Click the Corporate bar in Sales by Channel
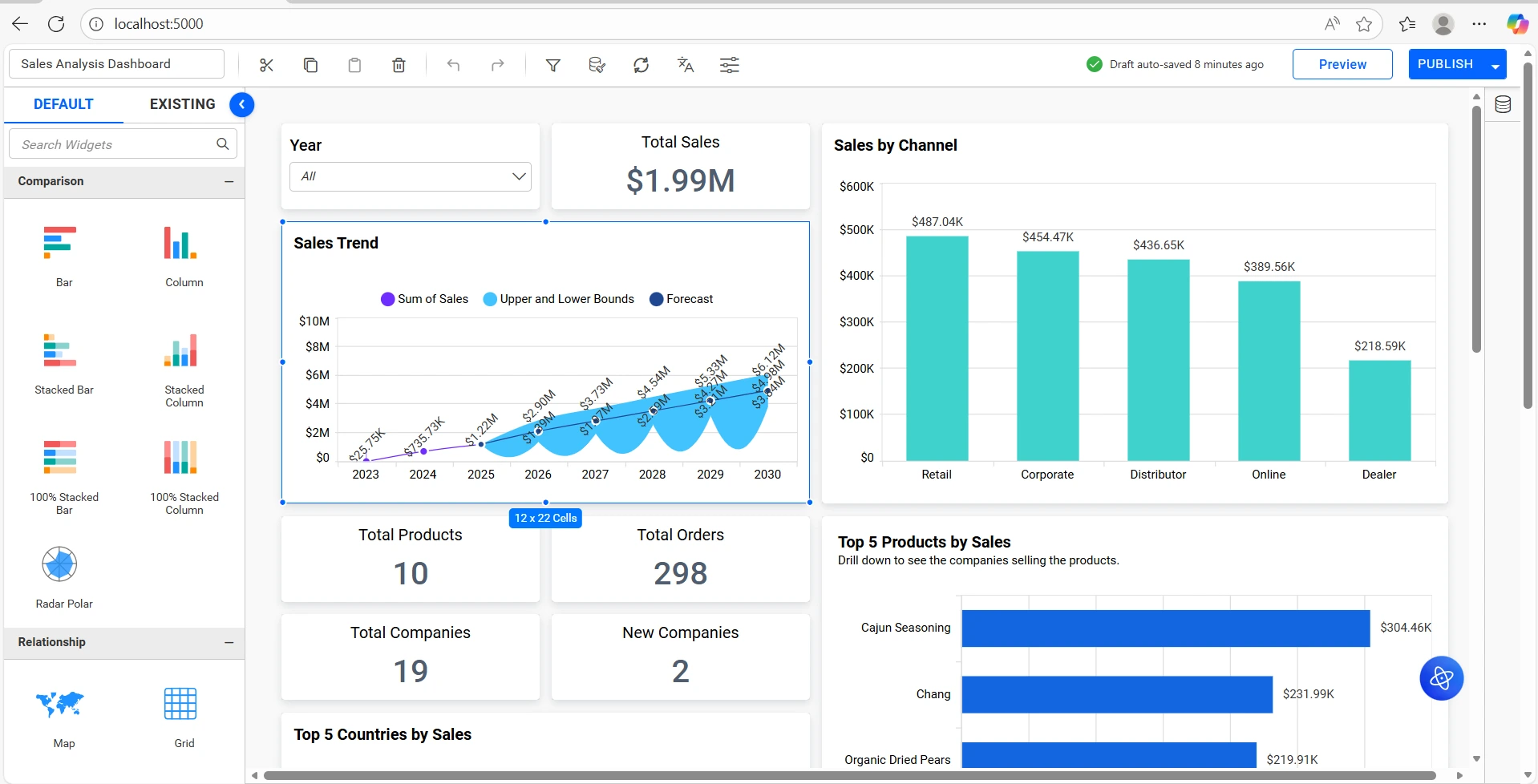1538x784 pixels. click(x=1047, y=356)
